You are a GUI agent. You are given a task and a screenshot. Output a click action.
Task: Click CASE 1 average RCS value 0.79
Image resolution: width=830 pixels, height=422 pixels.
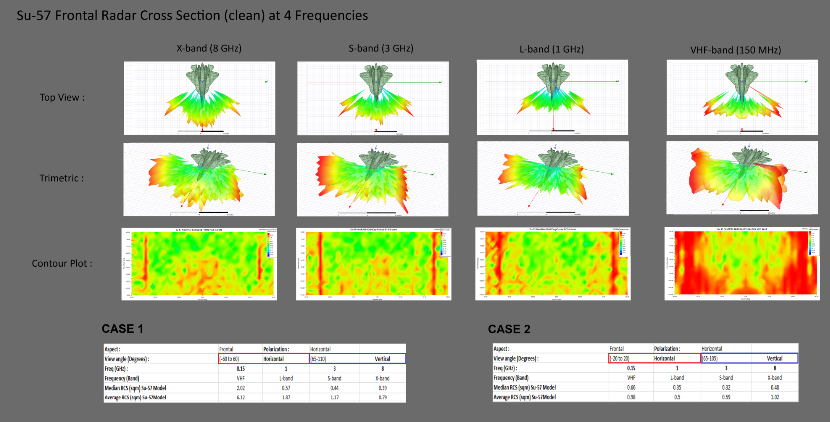382,397
